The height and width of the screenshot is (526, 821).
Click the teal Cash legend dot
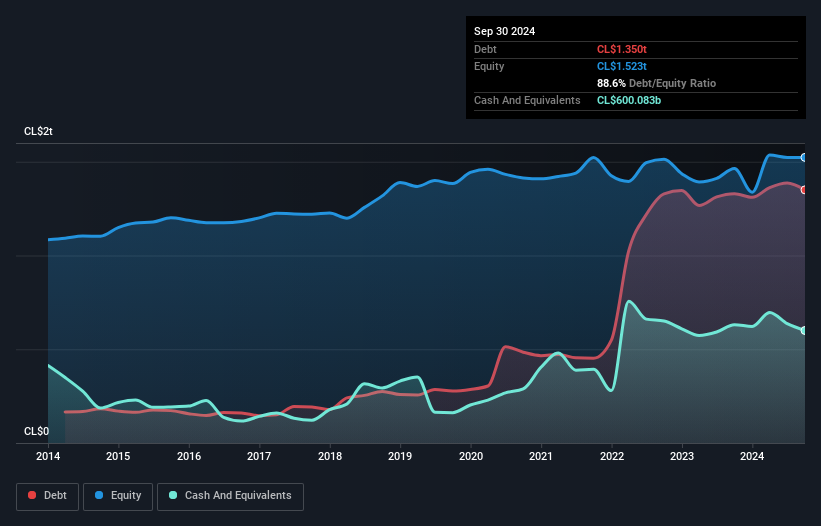174,495
